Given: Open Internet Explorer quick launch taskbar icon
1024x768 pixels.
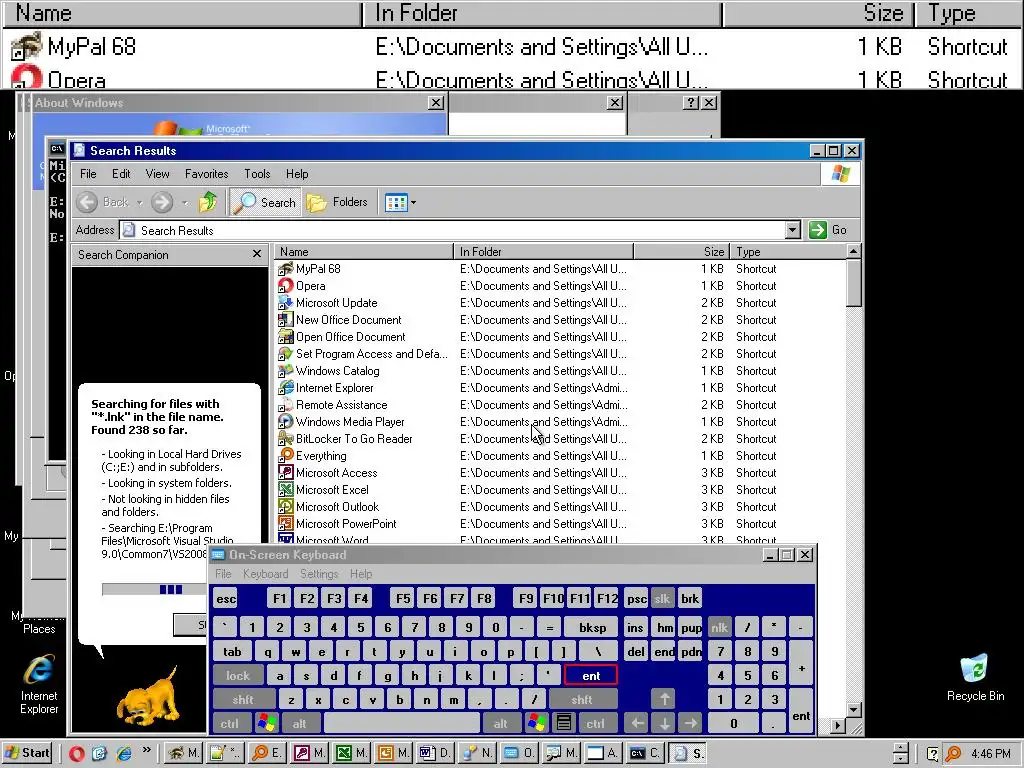Looking at the screenshot, I should pyautogui.click(x=123, y=753).
